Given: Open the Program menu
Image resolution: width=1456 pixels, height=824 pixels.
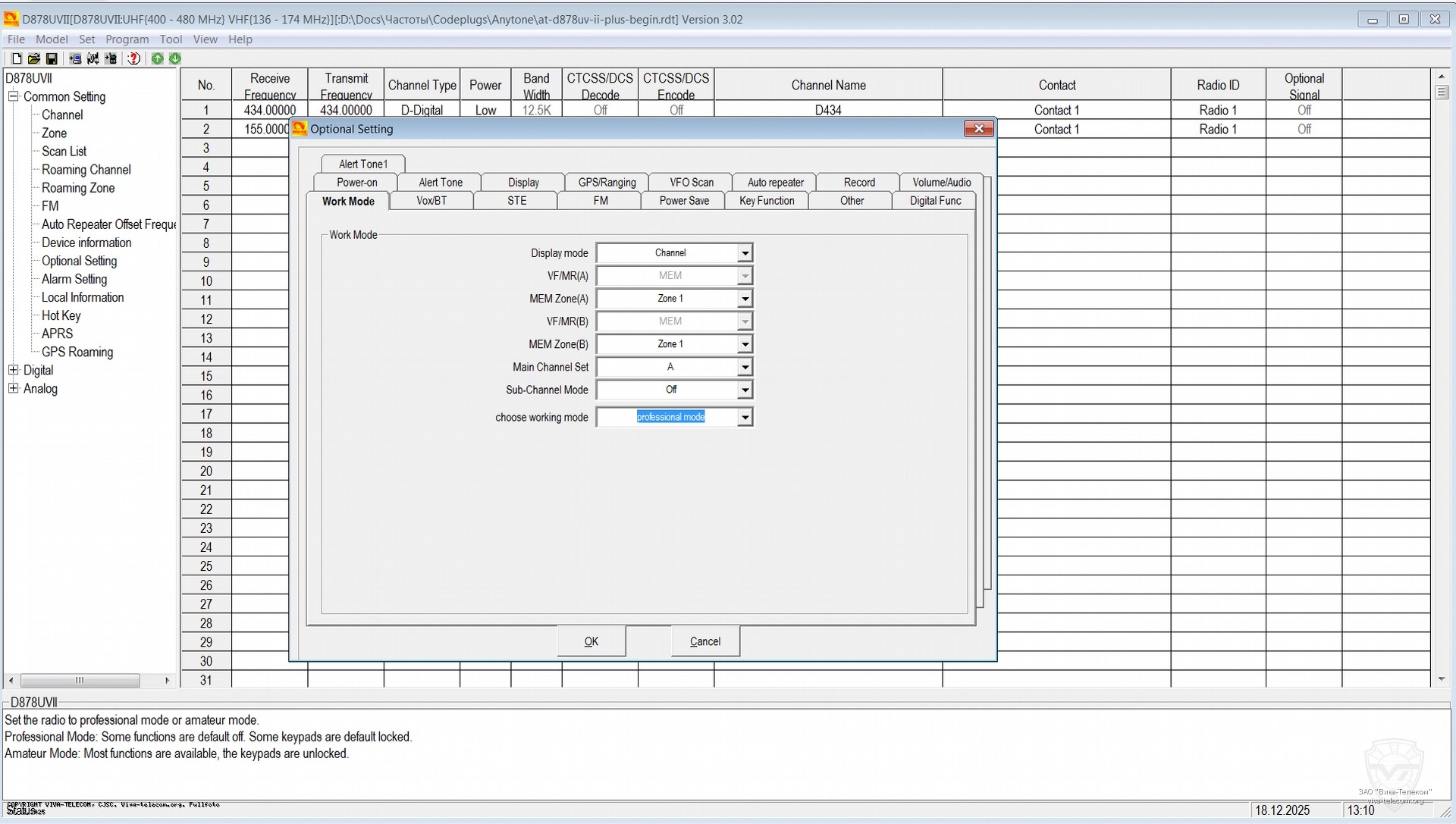Looking at the screenshot, I should click(x=127, y=39).
